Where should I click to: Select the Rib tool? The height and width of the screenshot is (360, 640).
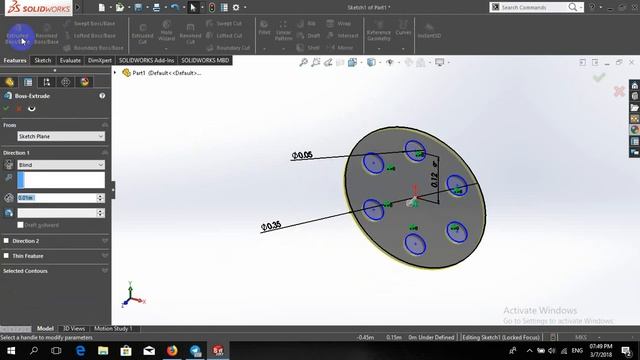[x=307, y=24]
